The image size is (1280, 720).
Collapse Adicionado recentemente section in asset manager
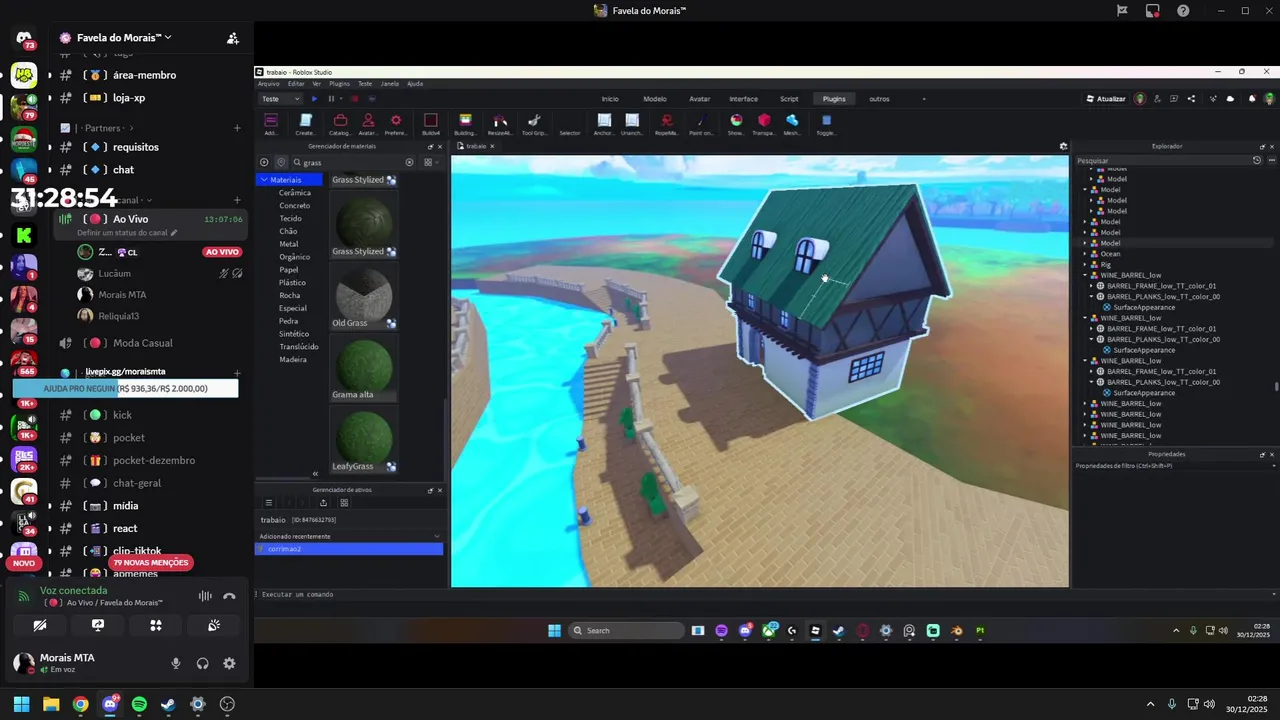tap(437, 536)
